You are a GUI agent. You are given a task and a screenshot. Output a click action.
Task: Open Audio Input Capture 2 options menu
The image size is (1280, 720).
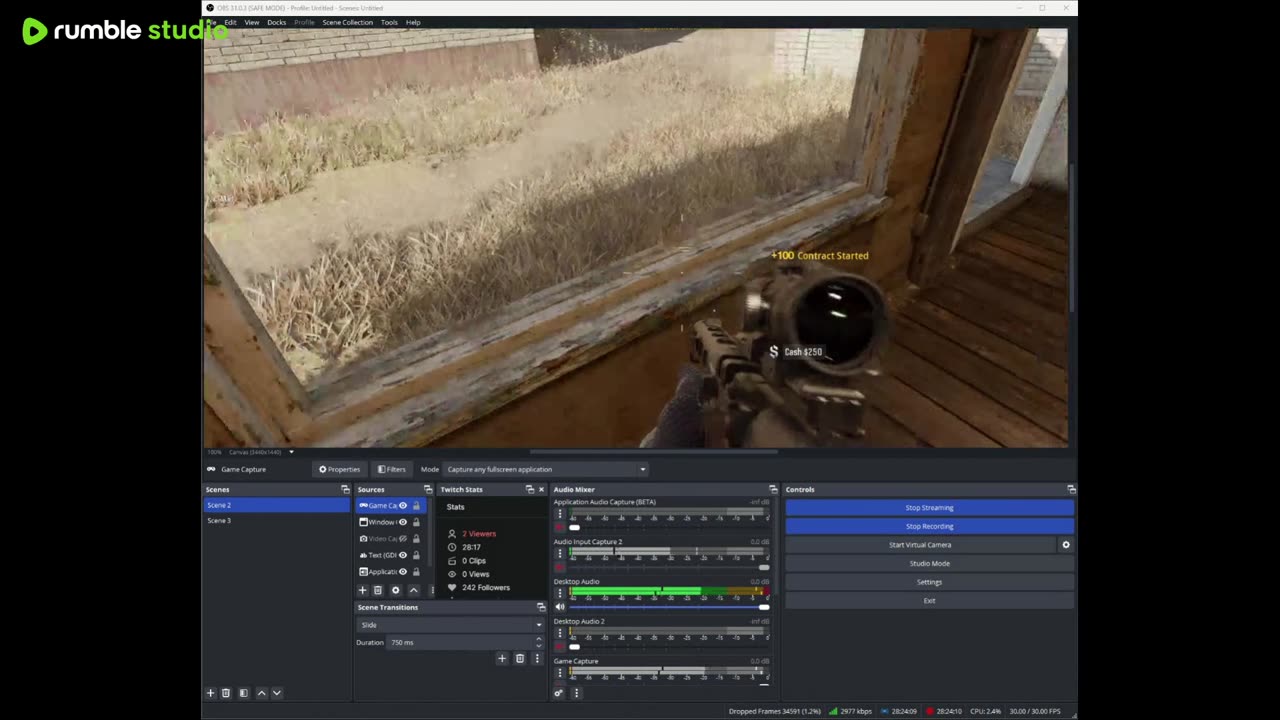point(560,553)
